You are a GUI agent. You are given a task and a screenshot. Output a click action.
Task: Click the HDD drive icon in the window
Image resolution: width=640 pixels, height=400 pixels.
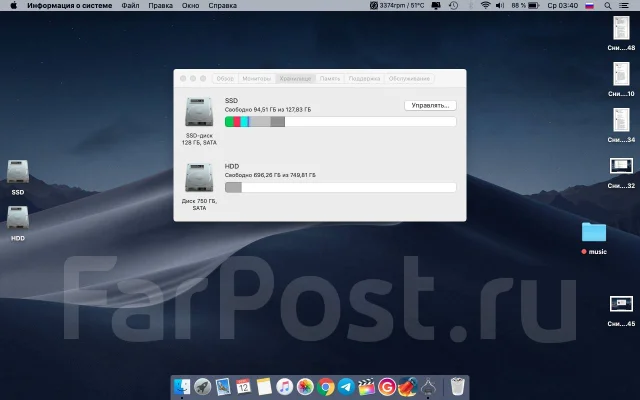[199, 178]
